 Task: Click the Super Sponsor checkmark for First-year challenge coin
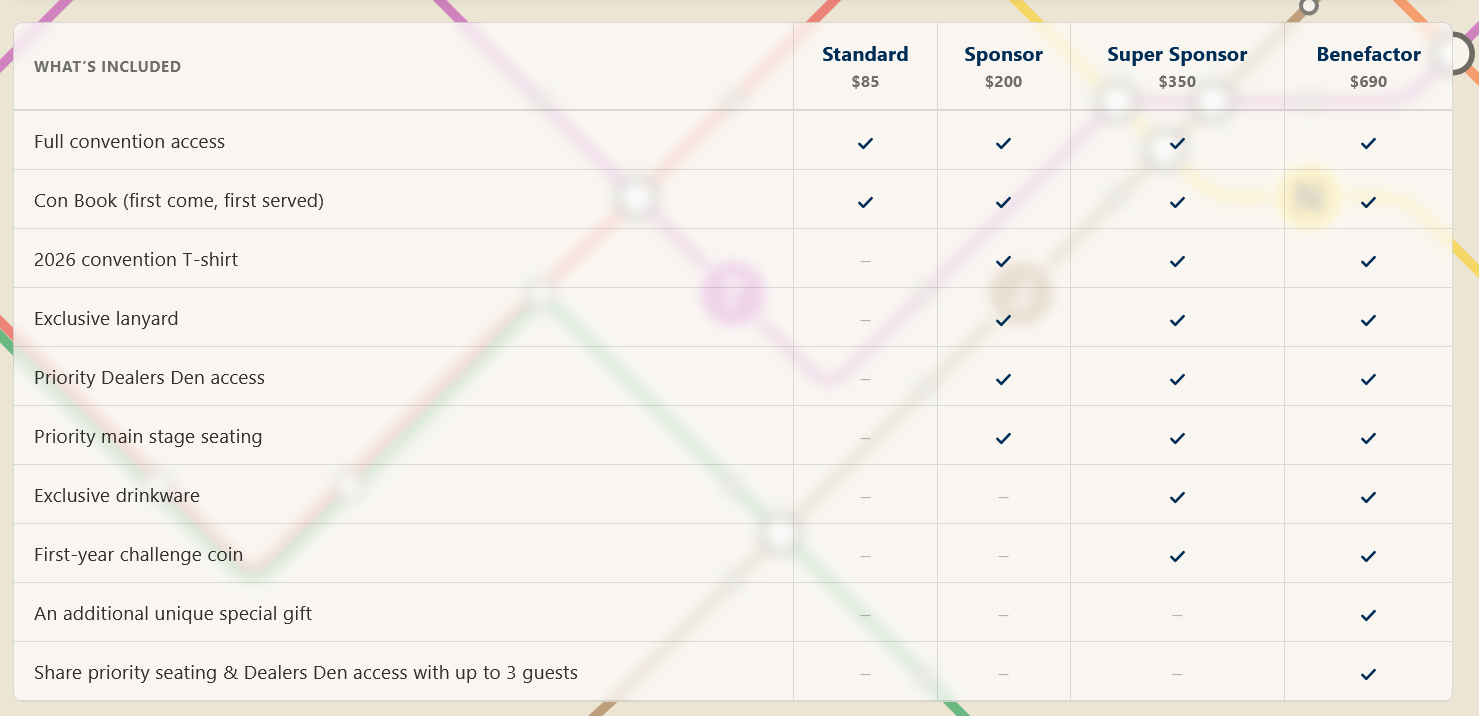[1177, 556]
